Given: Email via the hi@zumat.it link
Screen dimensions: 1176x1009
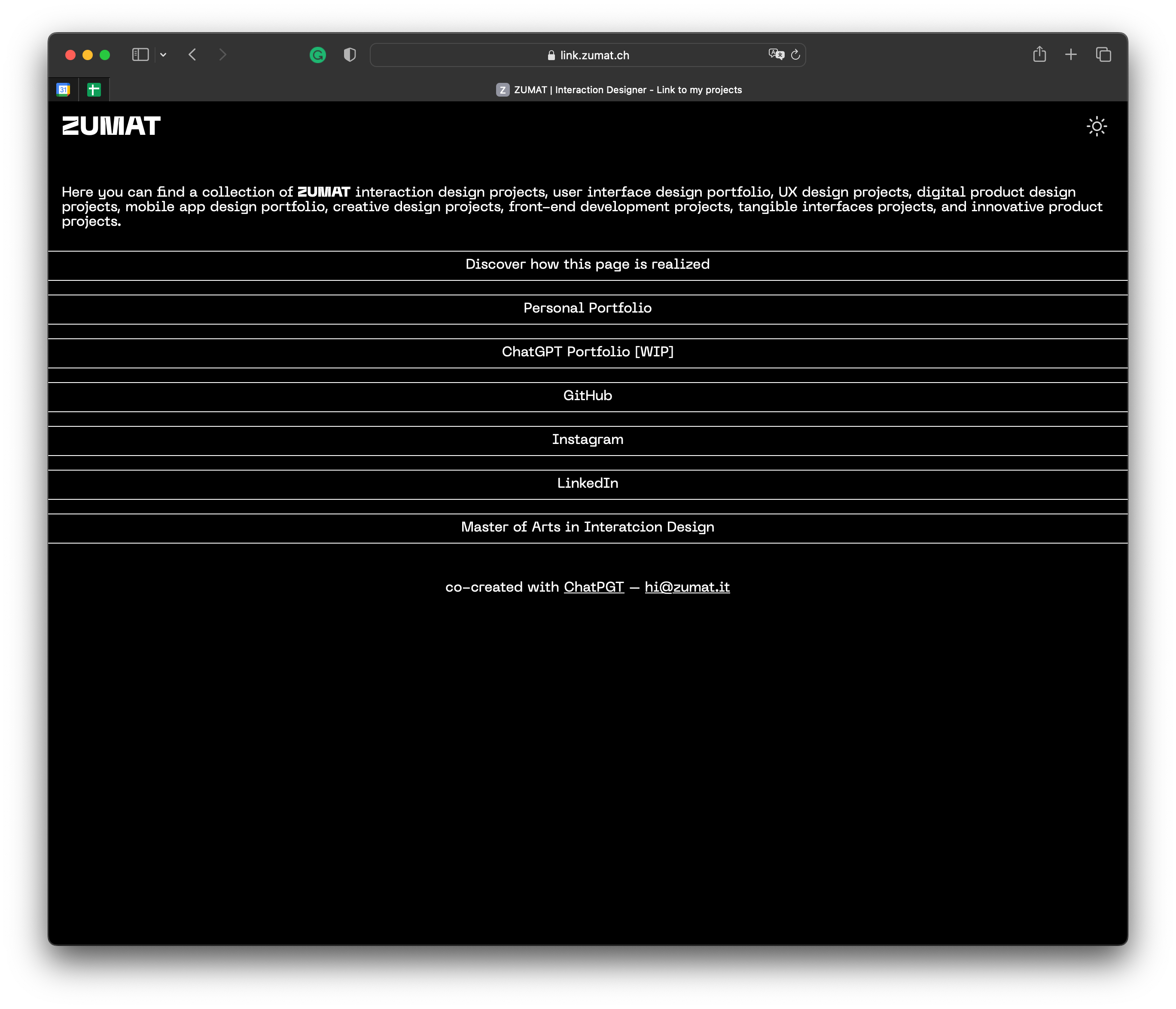Looking at the screenshot, I should [x=687, y=587].
